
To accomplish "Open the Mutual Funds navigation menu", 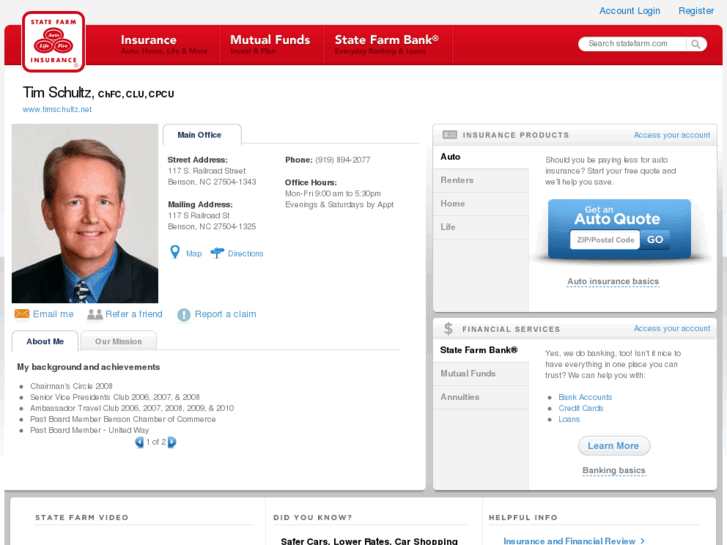I will pyautogui.click(x=270, y=45).
